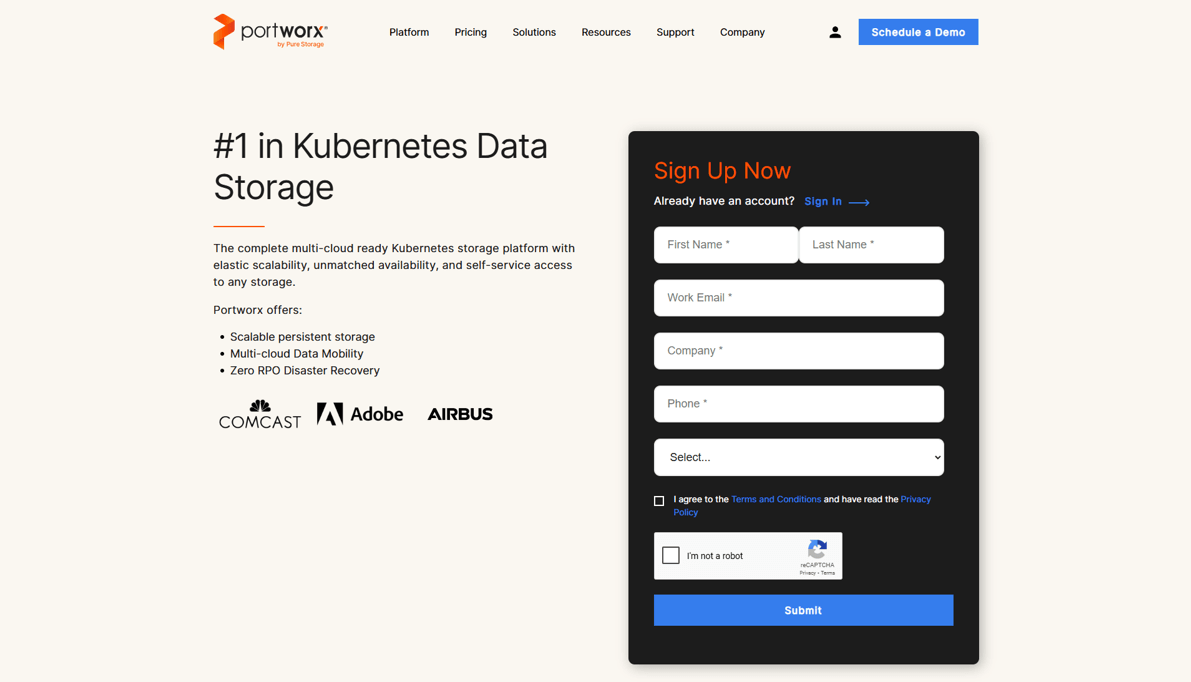This screenshot has height=682, width=1191.
Task: Open the Solutions menu
Action: tap(534, 33)
